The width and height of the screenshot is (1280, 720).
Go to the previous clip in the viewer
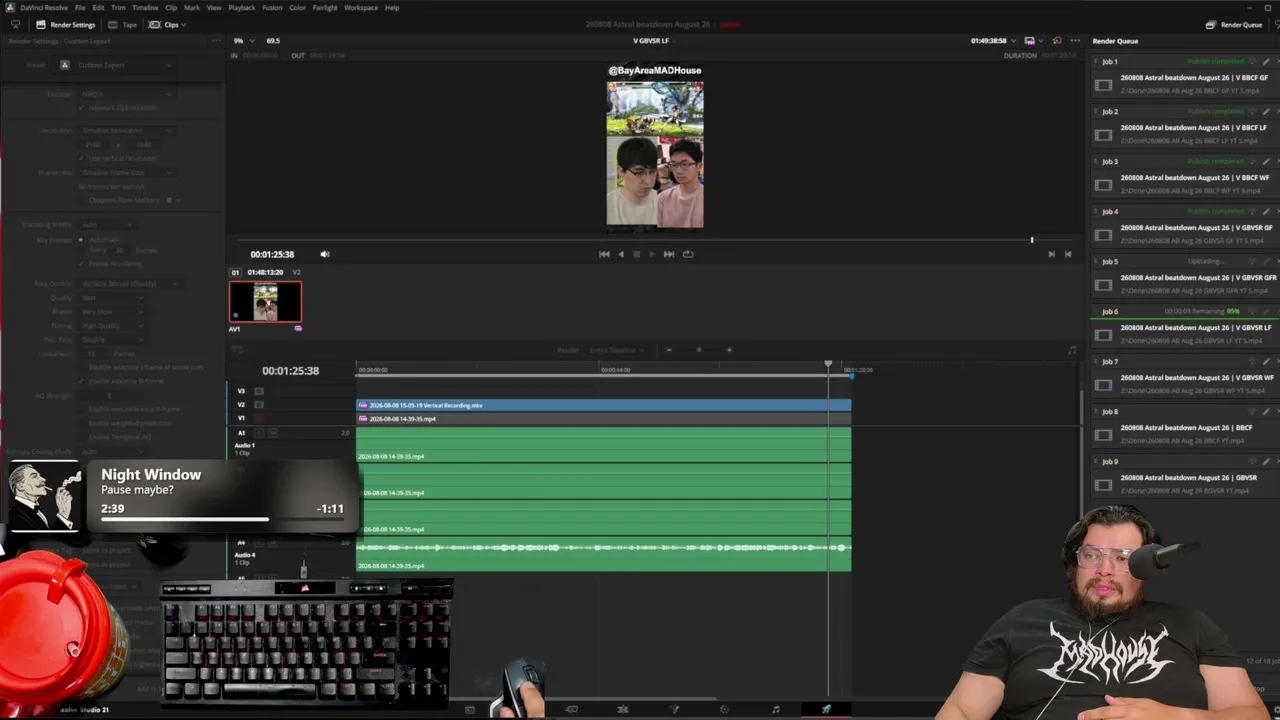1068,254
